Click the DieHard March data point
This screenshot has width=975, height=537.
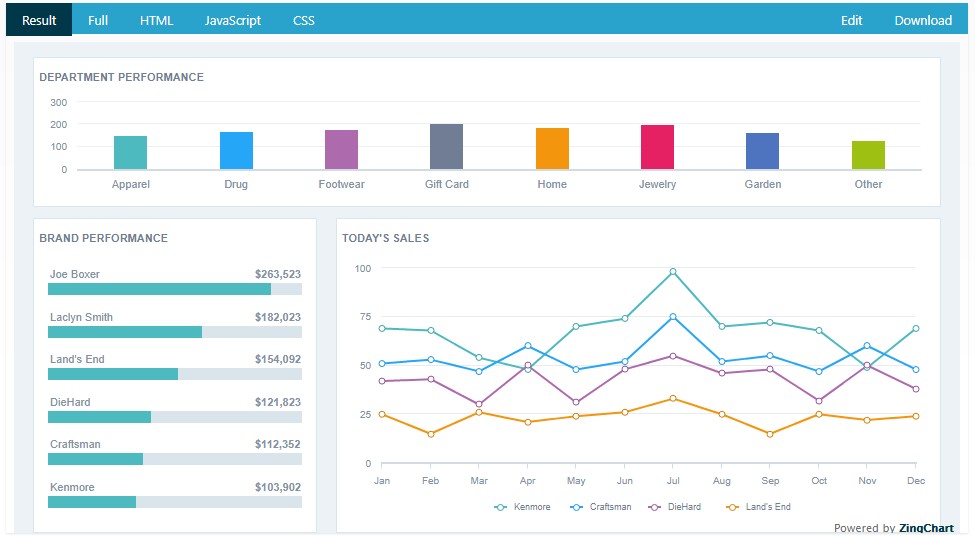tap(479, 405)
